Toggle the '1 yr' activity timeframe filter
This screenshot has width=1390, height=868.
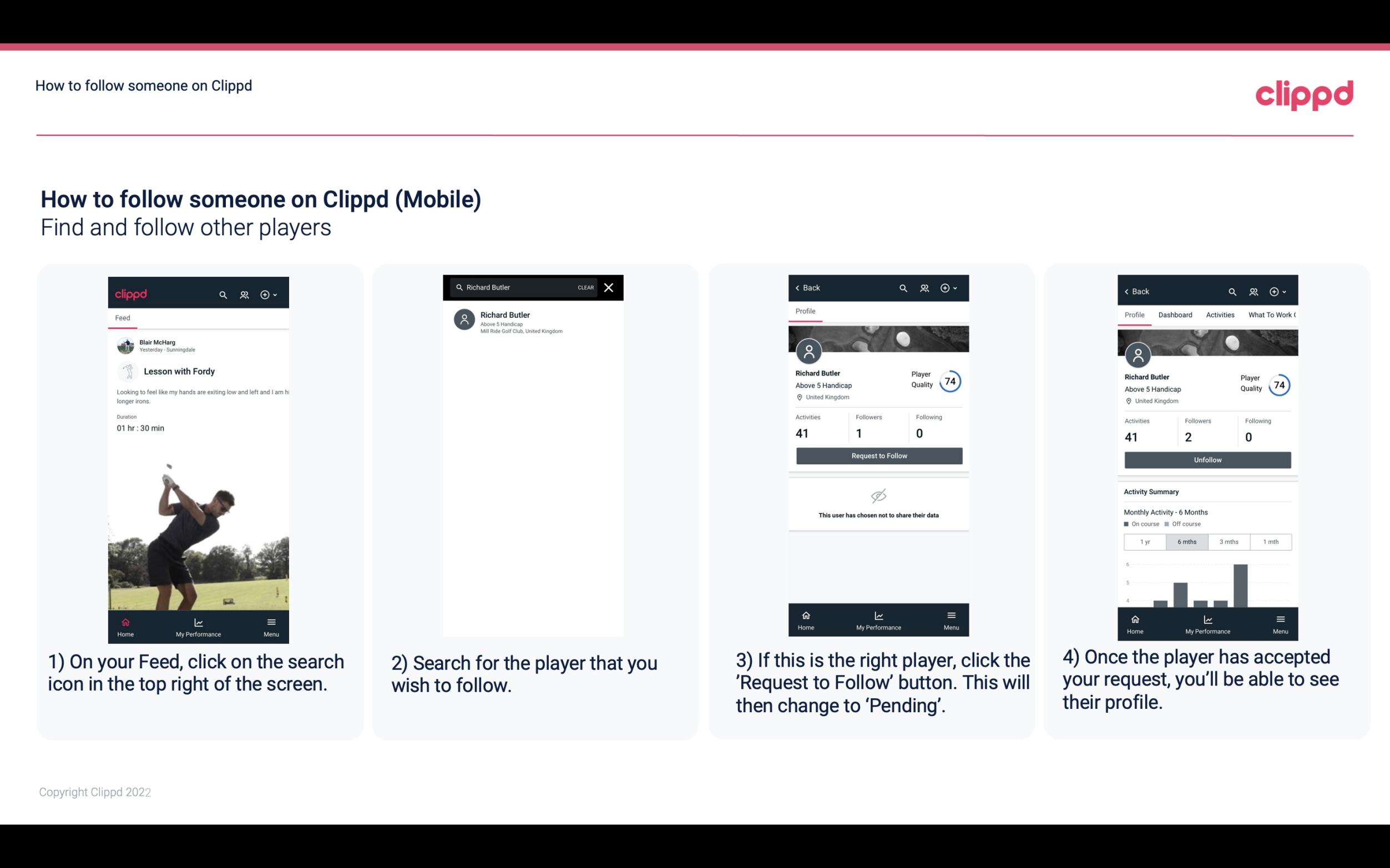tap(1145, 541)
